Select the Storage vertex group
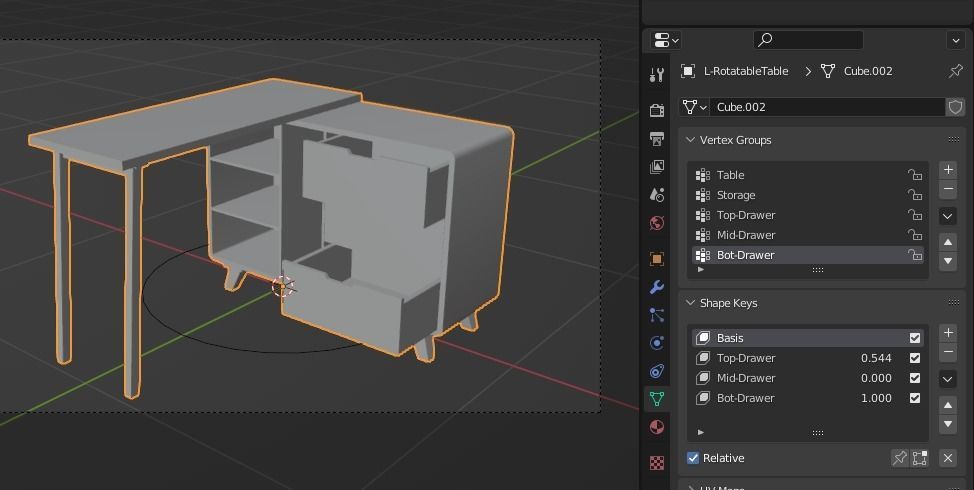The width and height of the screenshot is (974, 490). tap(808, 195)
